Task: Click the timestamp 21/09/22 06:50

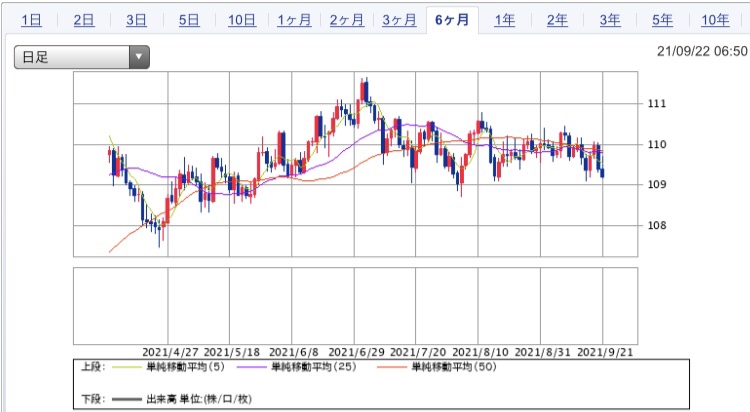Action: point(702,51)
